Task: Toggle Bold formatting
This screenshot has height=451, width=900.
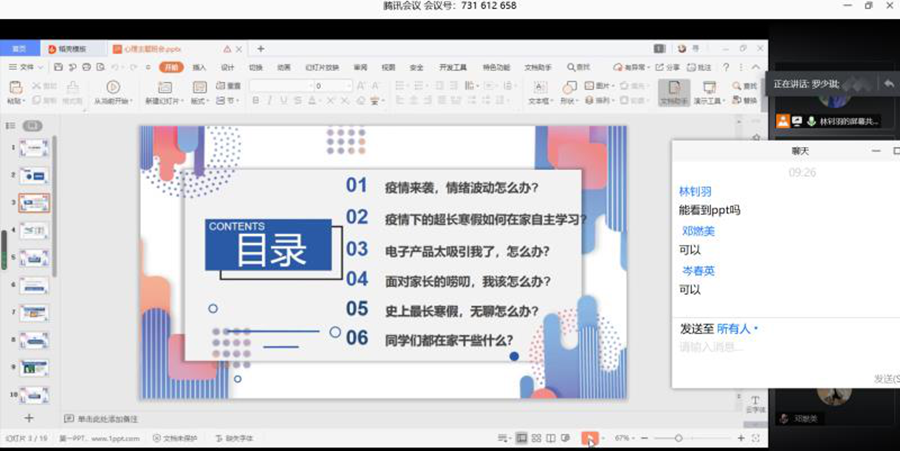Action: point(256,101)
